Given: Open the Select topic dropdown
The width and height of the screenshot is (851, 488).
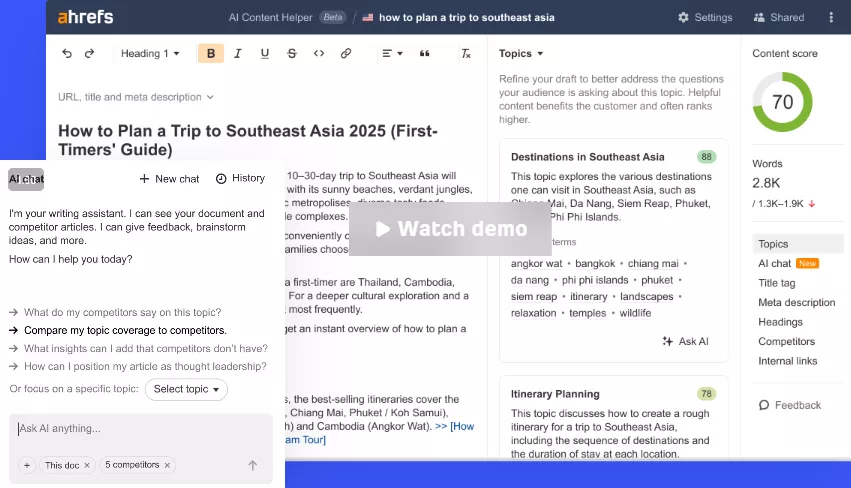Looking at the screenshot, I should 186,389.
